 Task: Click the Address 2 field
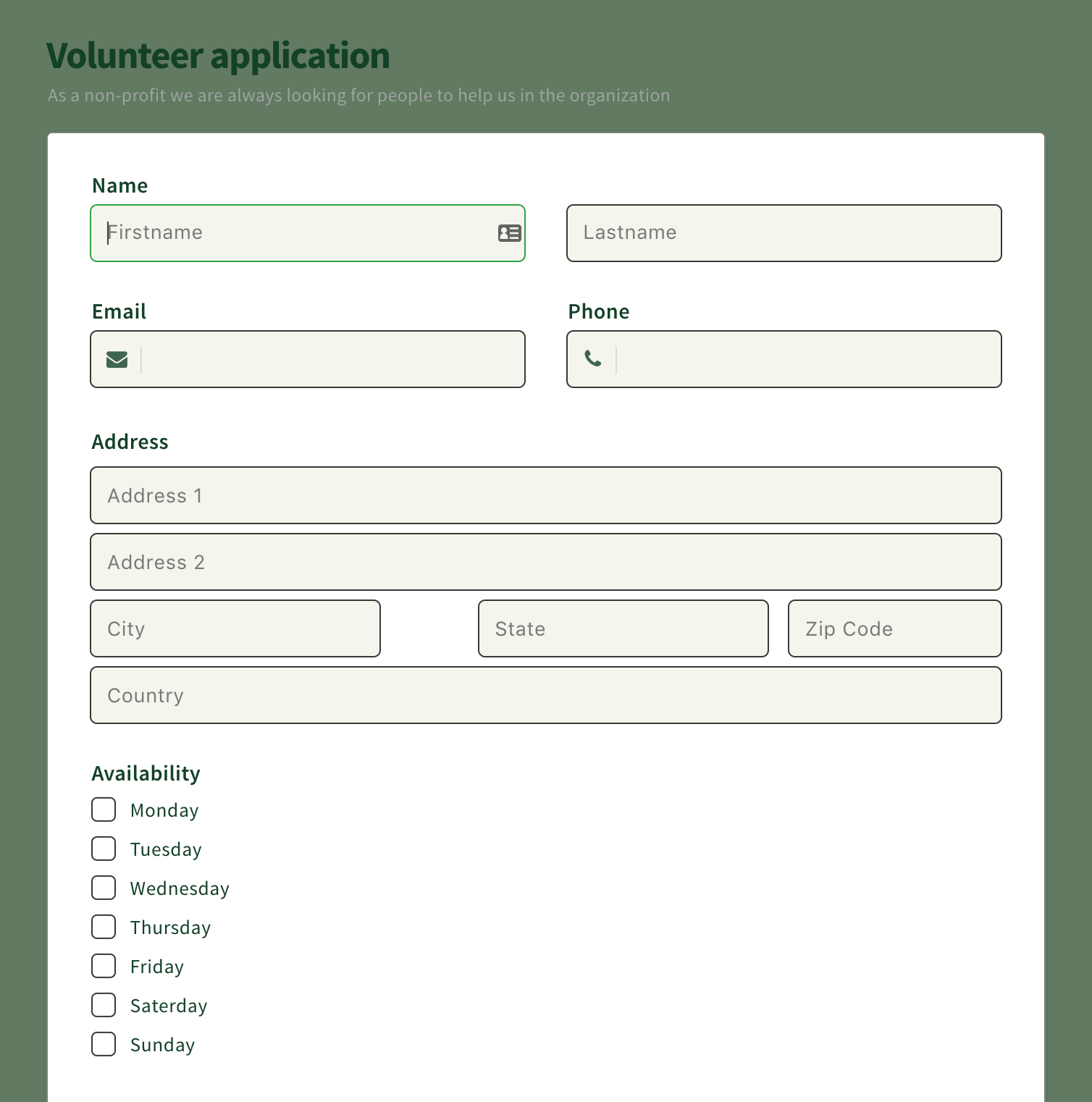[546, 562]
